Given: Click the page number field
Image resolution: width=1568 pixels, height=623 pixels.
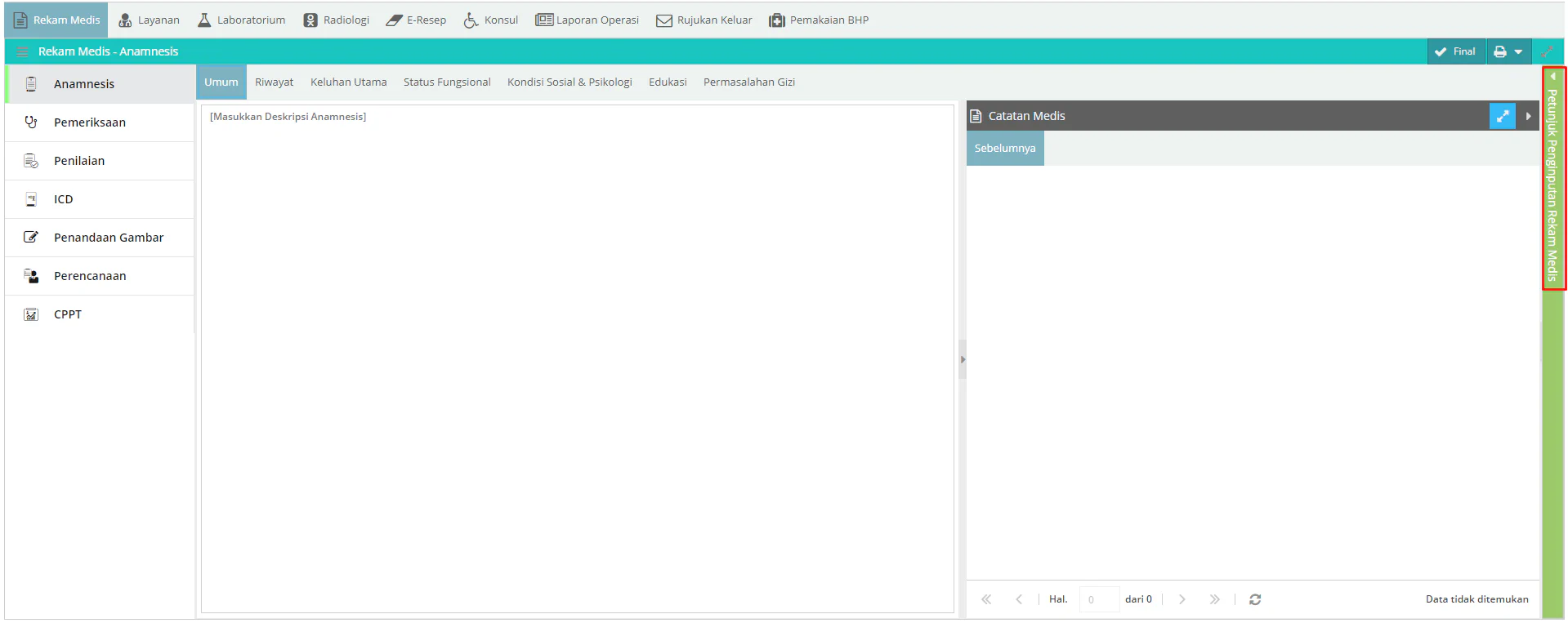Looking at the screenshot, I should click(1099, 599).
